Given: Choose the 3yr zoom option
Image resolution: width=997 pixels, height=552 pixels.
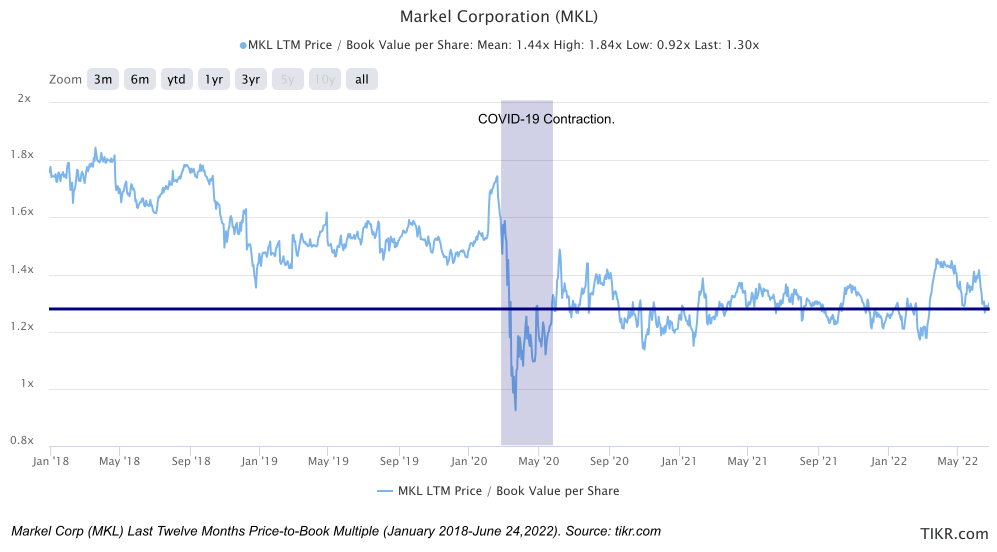Looking at the screenshot, I should 250,80.
